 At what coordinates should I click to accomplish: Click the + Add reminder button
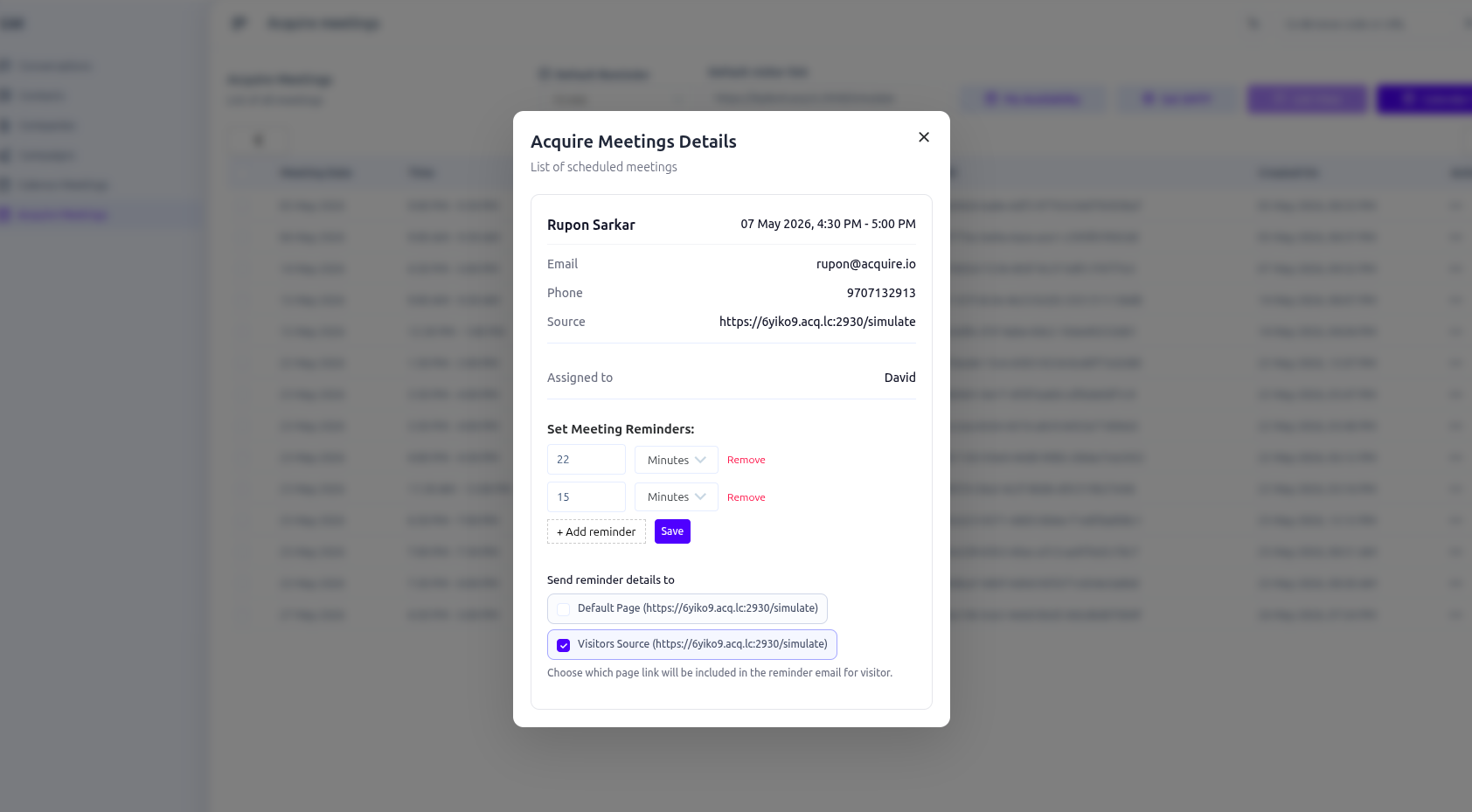point(596,531)
